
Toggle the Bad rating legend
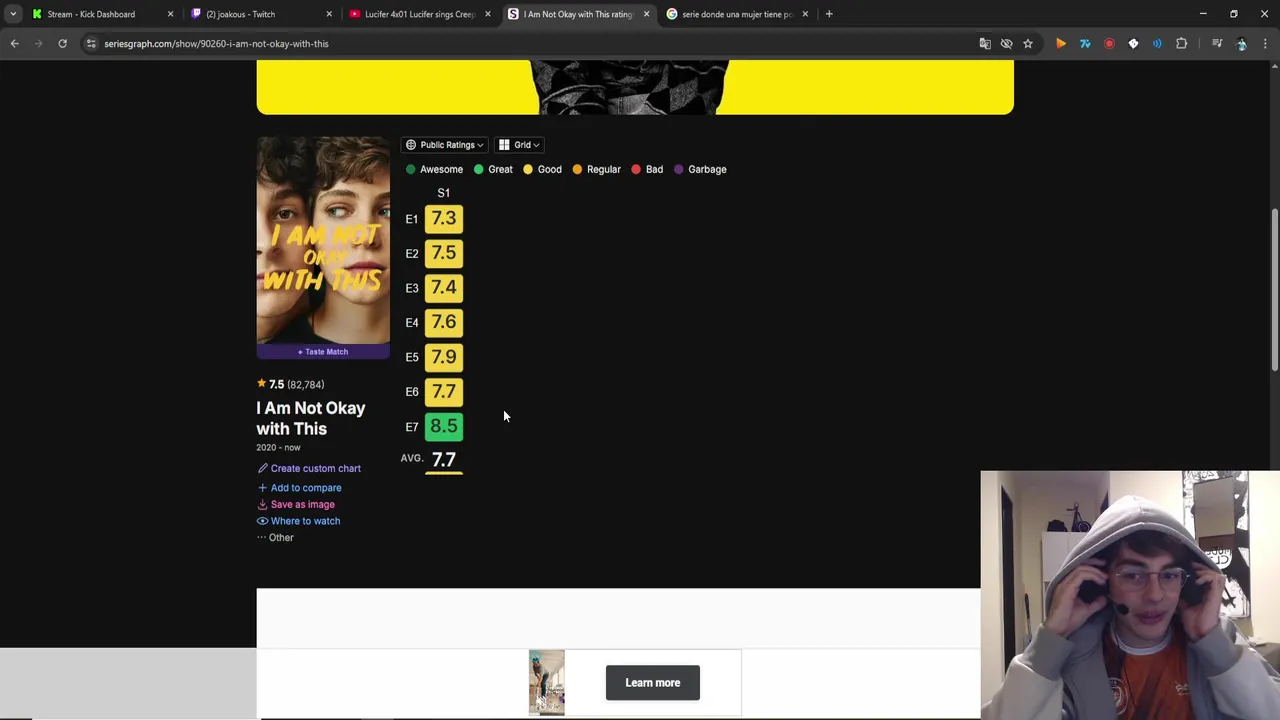click(646, 170)
